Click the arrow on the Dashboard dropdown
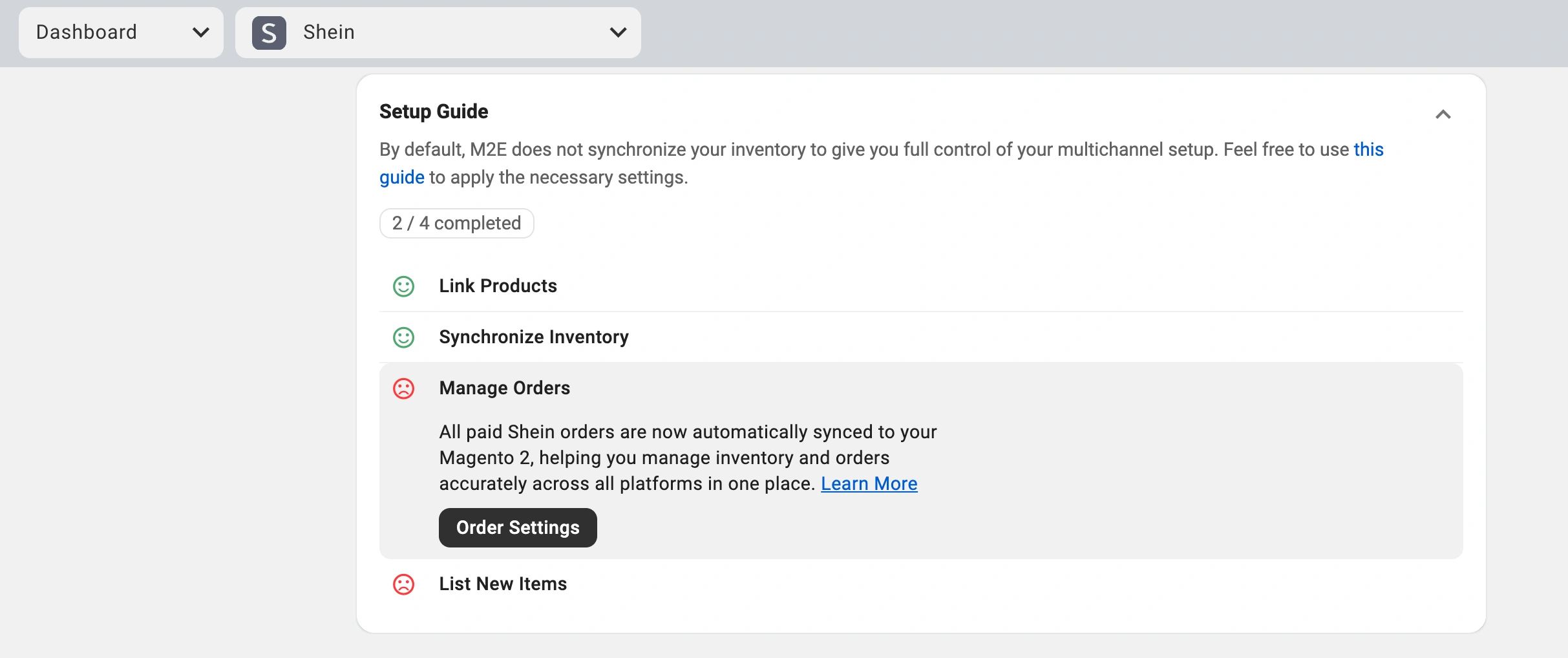This screenshot has width=1568, height=658. (x=201, y=32)
